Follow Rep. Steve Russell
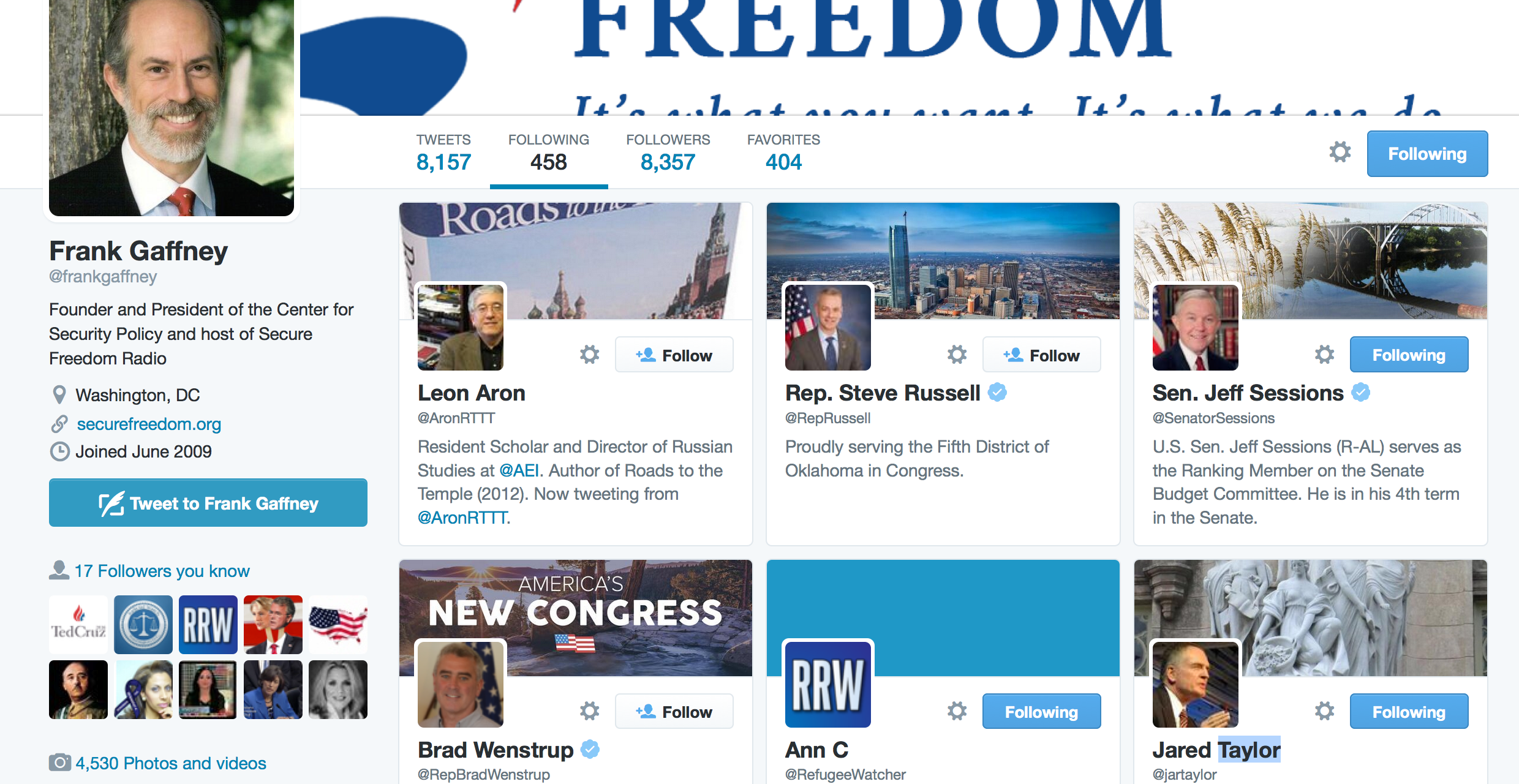The width and height of the screenshot is (1519, 784). point(1041,355)
